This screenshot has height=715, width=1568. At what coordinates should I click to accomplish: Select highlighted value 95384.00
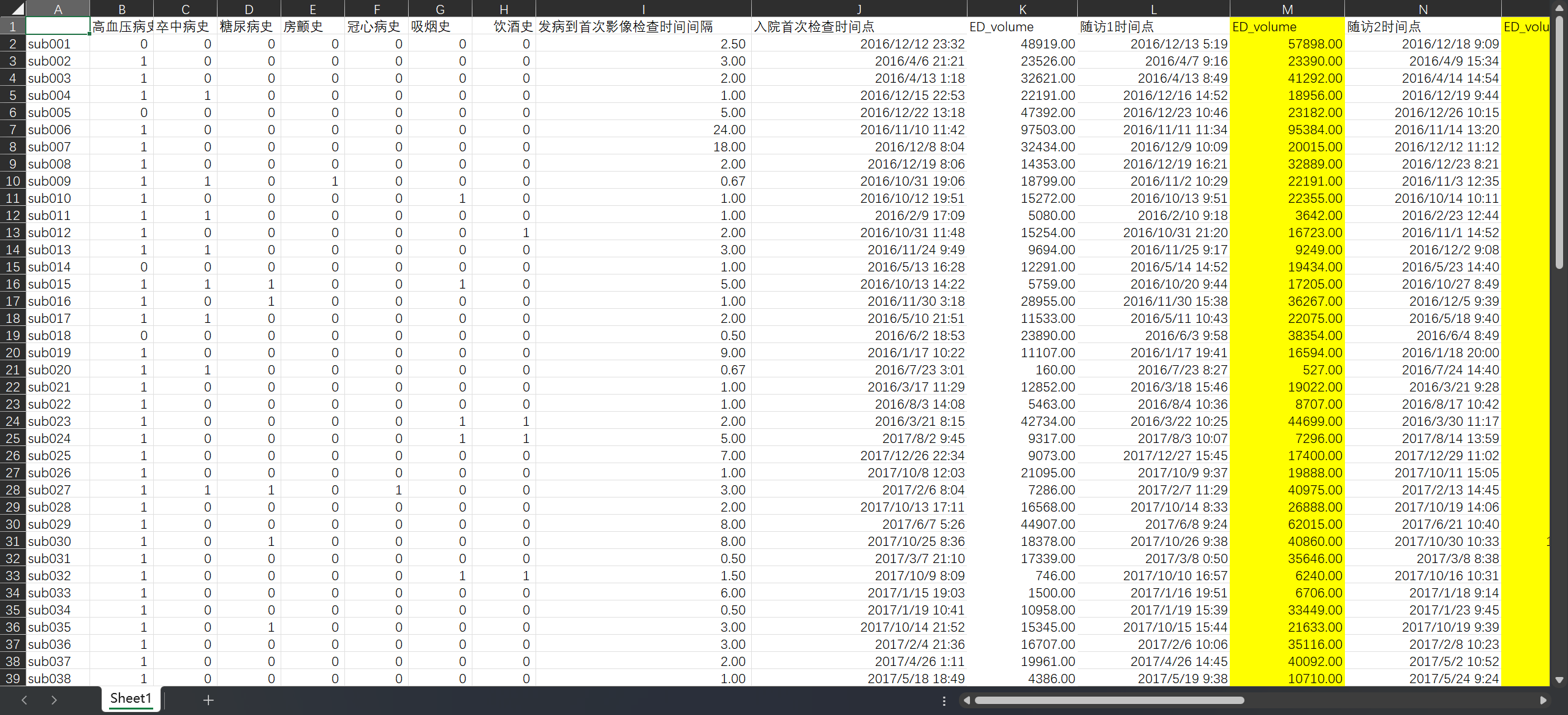coord(1287,129)
